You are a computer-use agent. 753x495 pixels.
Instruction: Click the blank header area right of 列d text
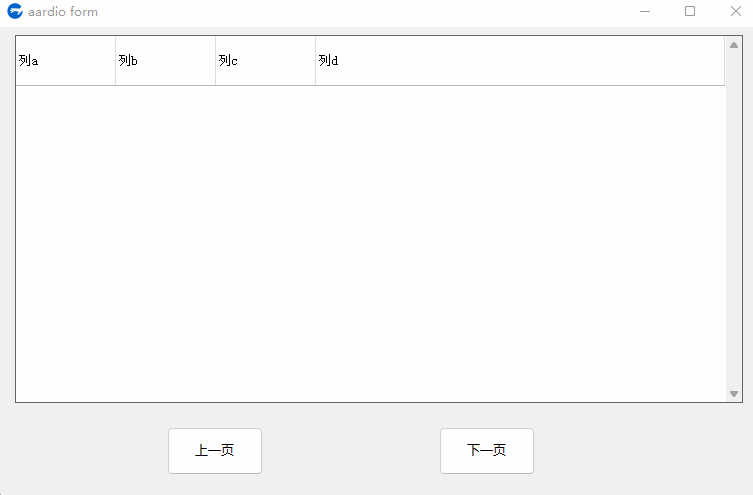pyautogui.click(x=532, y=60)
